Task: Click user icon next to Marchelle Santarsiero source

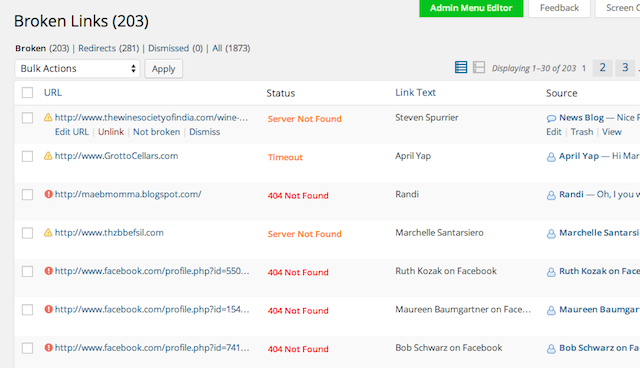Action: (551, 233)
